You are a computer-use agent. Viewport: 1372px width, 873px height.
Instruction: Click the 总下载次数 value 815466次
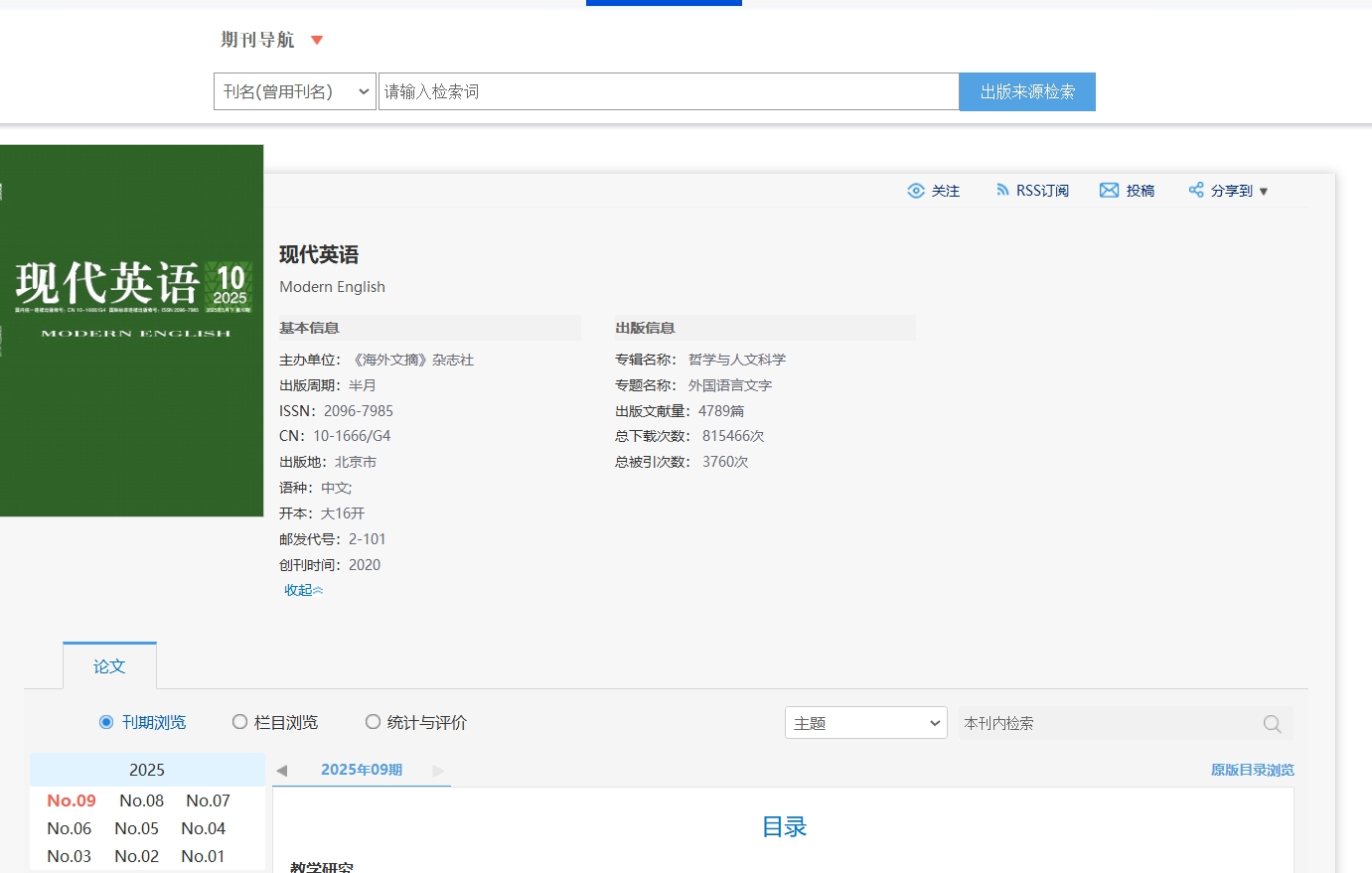[733, 436]
